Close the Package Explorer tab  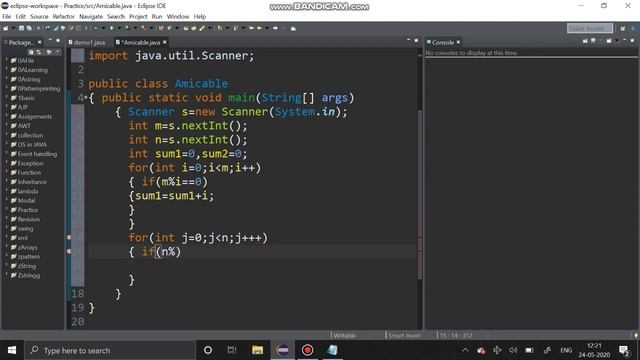(40, 42)
